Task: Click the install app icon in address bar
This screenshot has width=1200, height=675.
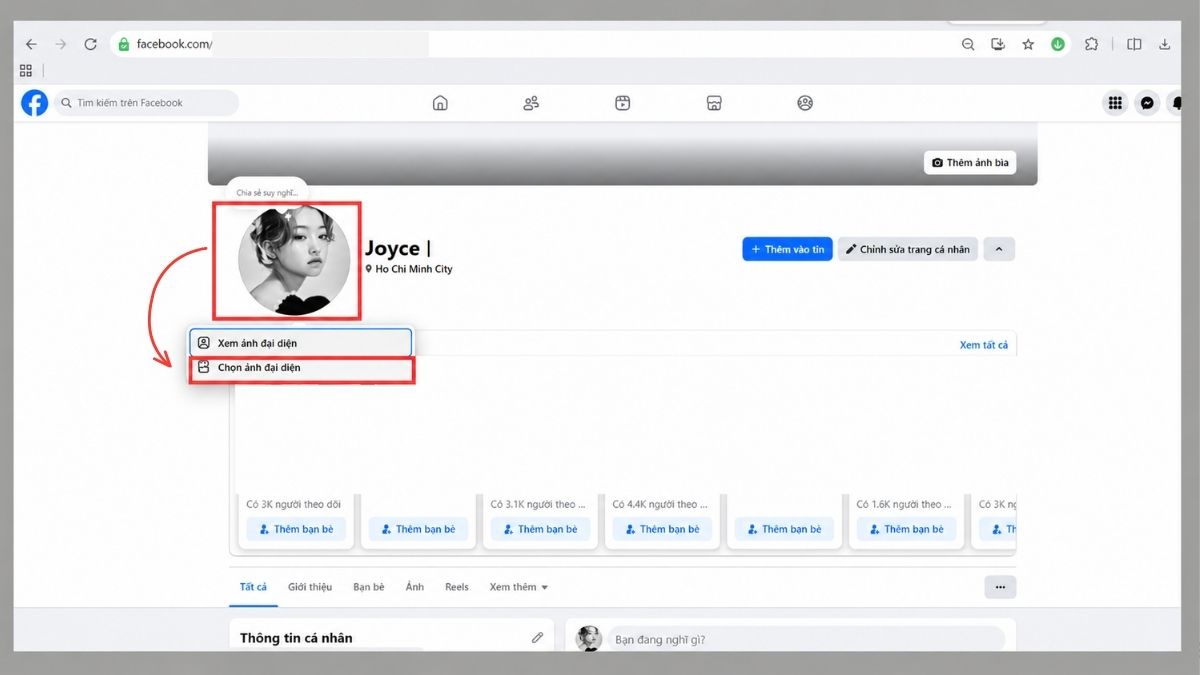Action: [997, 44]
